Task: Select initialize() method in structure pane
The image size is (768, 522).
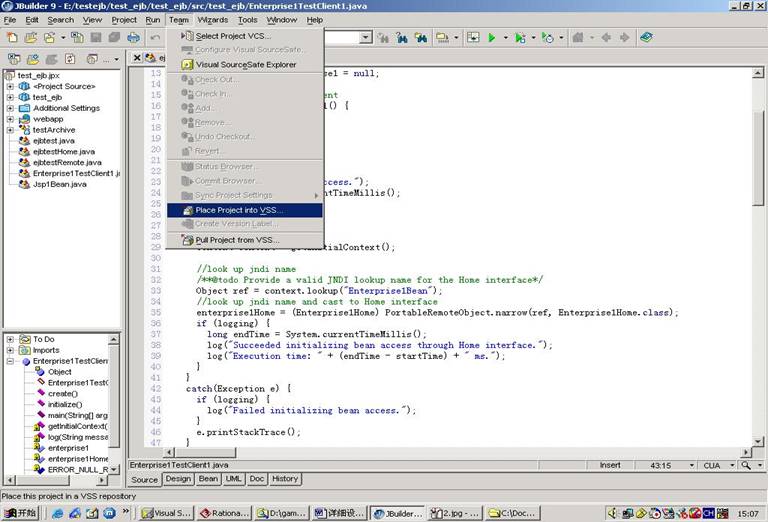Action: point(65,404)
